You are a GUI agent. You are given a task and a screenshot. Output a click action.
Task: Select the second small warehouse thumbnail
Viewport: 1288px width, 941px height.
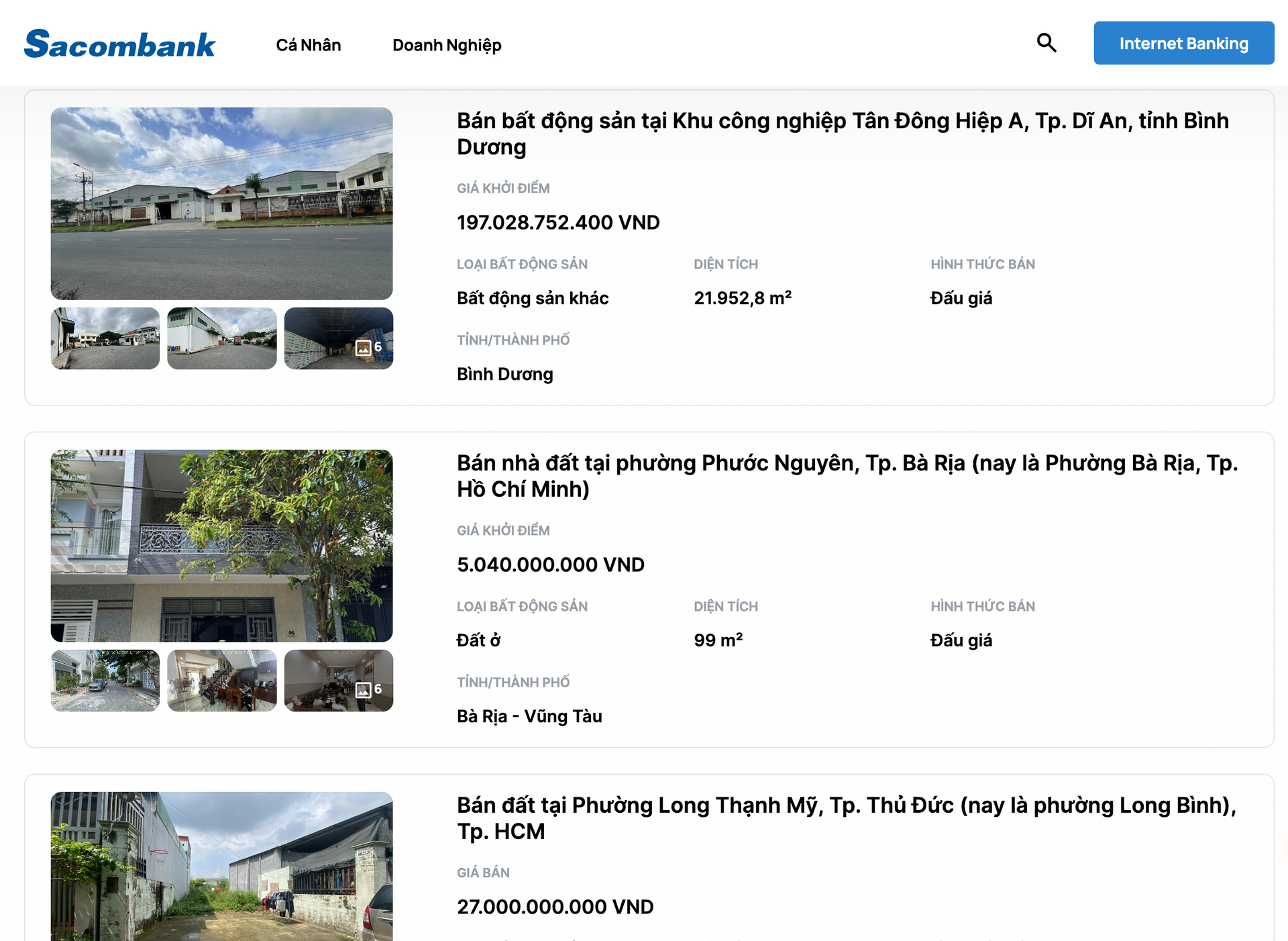tap(222, 338)
